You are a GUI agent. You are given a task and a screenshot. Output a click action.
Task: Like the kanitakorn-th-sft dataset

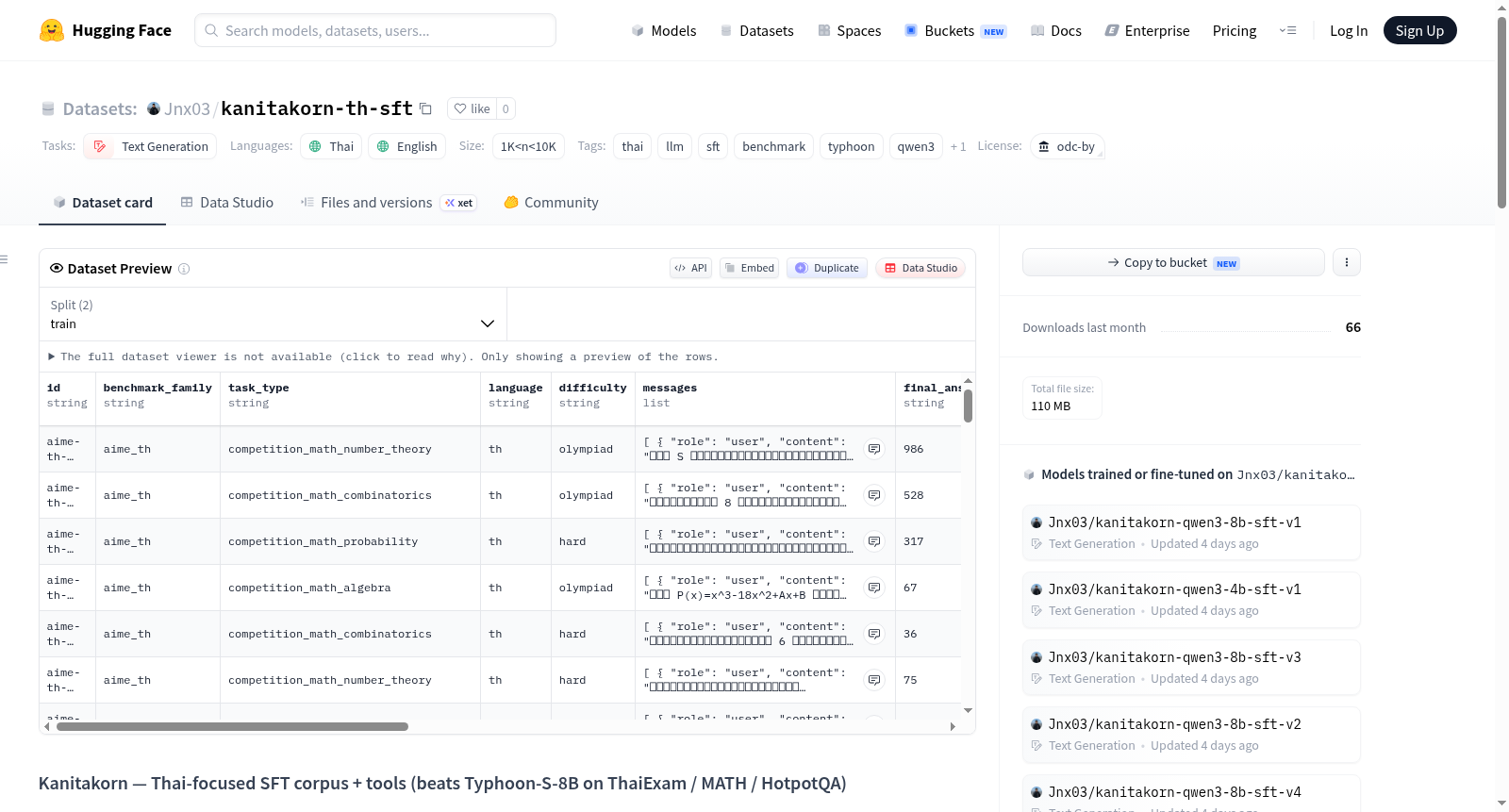click(472, 108)
